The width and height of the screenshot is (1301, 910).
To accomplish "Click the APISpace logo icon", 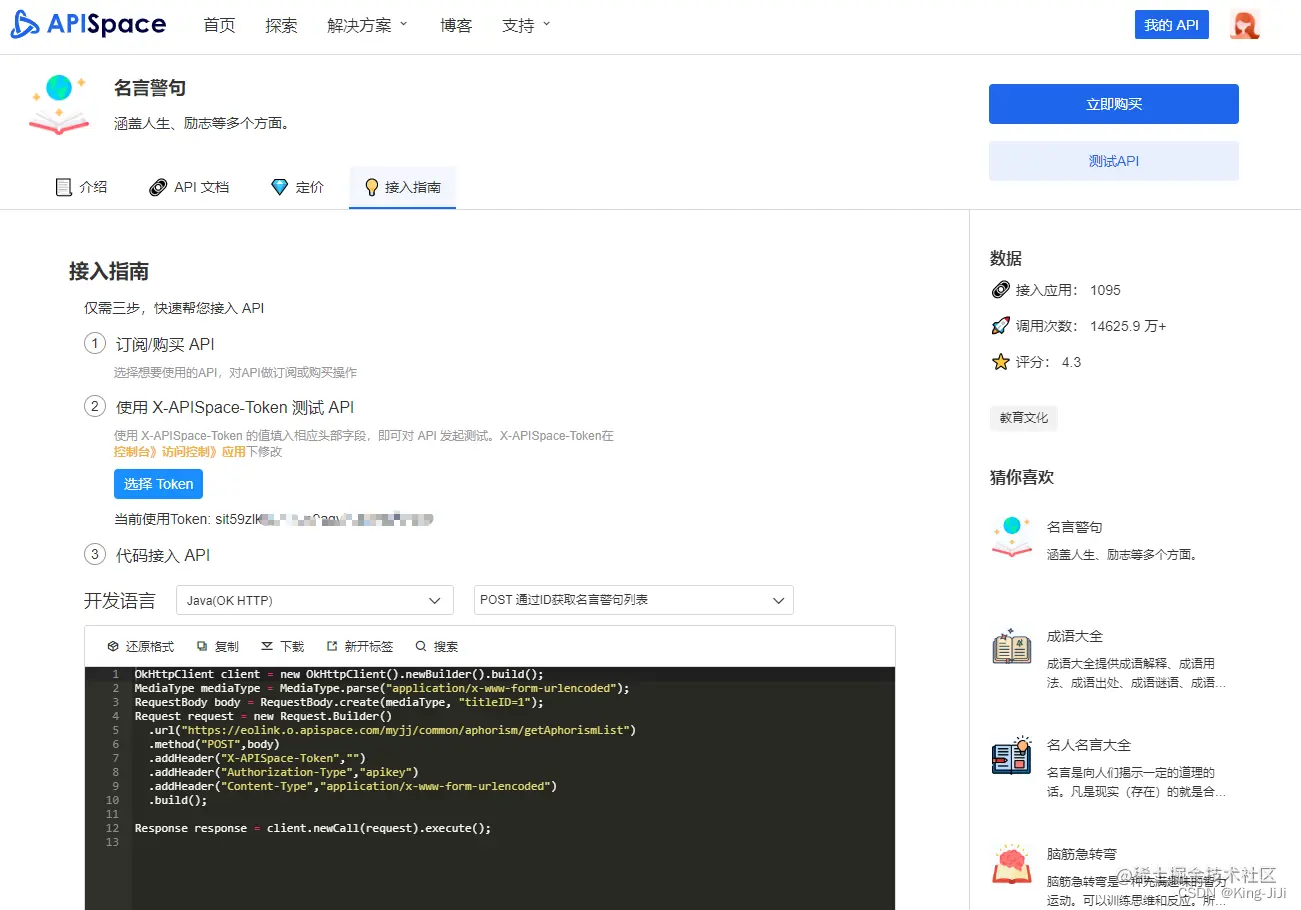I will pyautogui.click(x=22, y=23).
